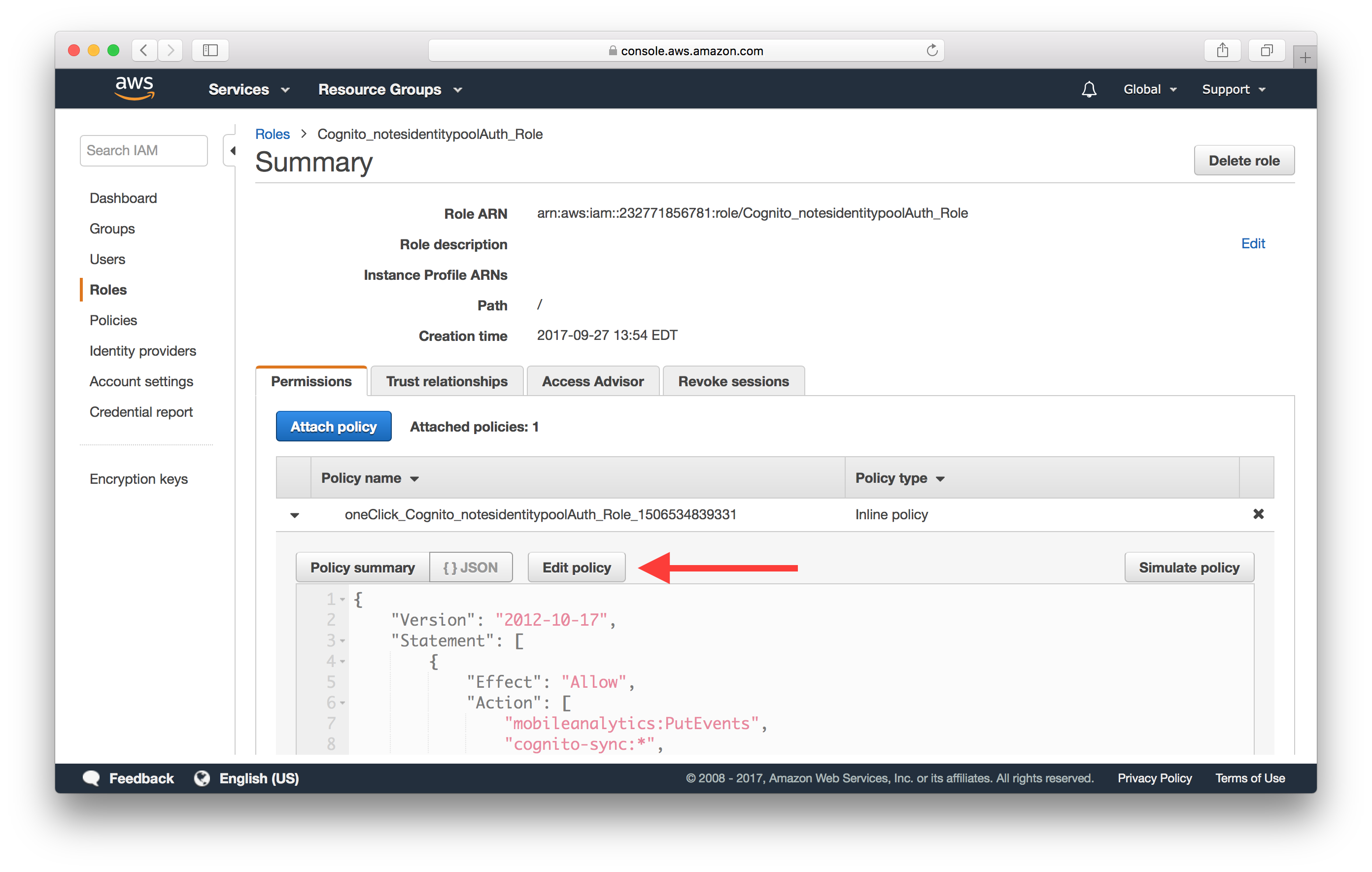Screen dimensions: 1372x872
Task: Click the "Attached policies: 1" label
Action: pyautogui.click(x=474, y=427)
